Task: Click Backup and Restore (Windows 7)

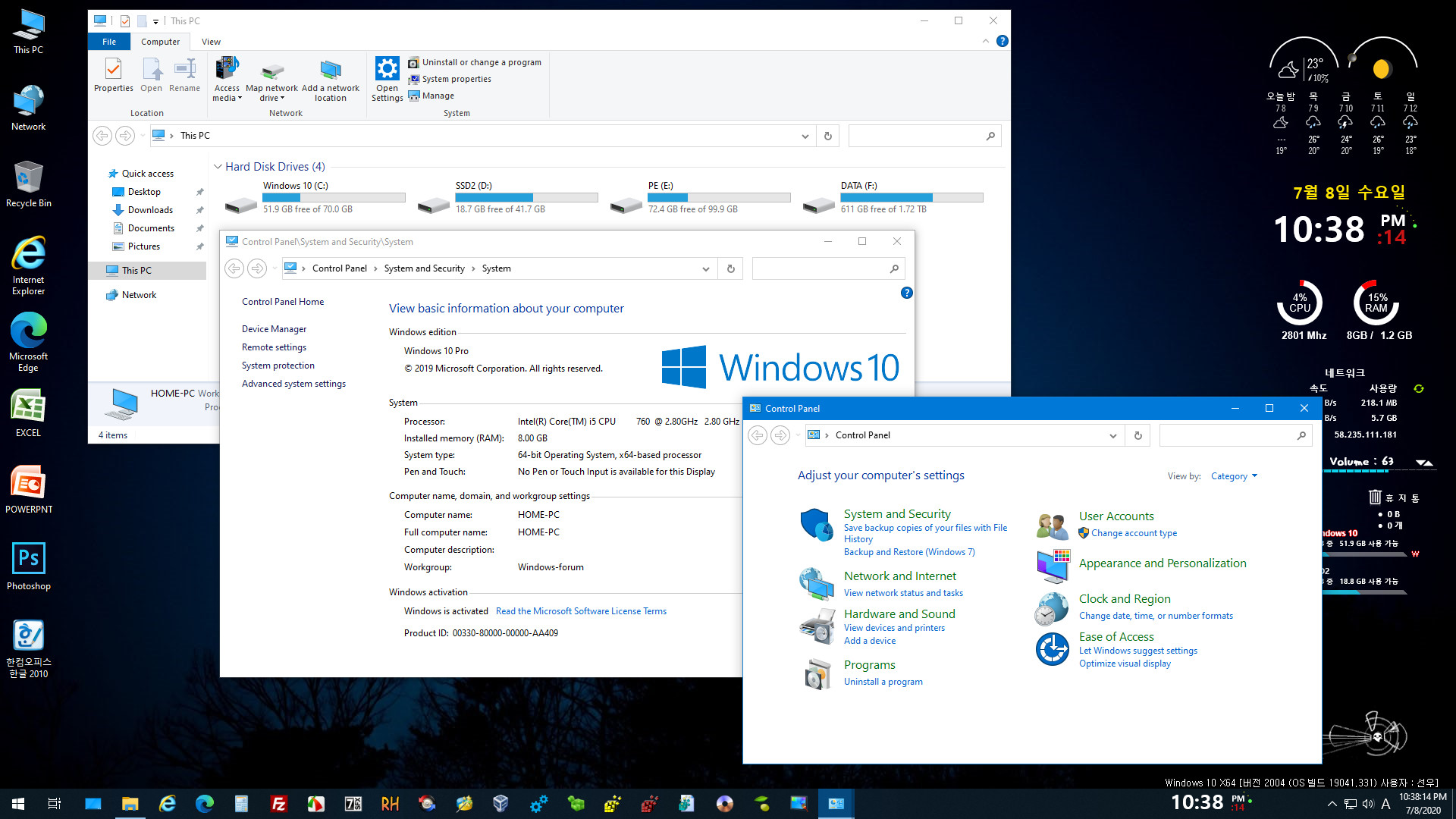Action: pyautogui.click(x=909, y=552)
